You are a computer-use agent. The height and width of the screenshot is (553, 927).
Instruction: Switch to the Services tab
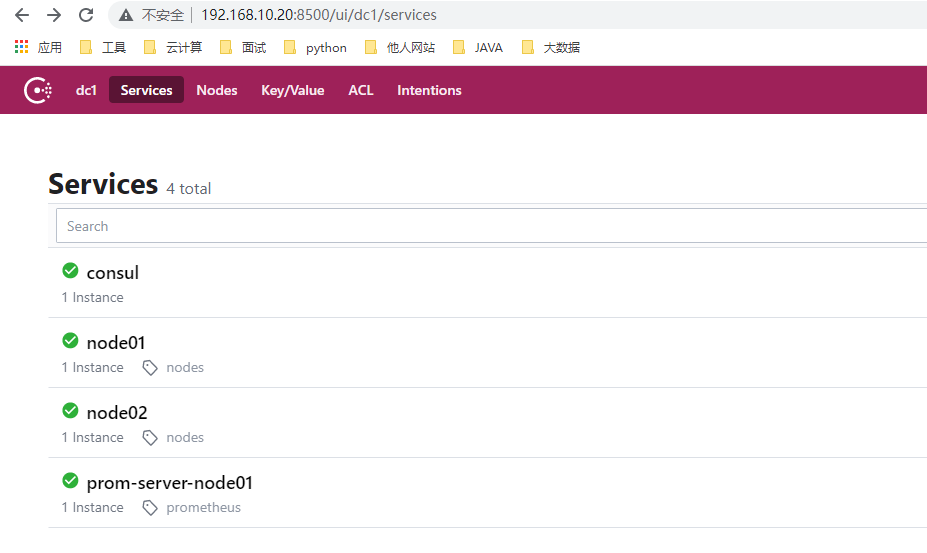tap(146, 90)
